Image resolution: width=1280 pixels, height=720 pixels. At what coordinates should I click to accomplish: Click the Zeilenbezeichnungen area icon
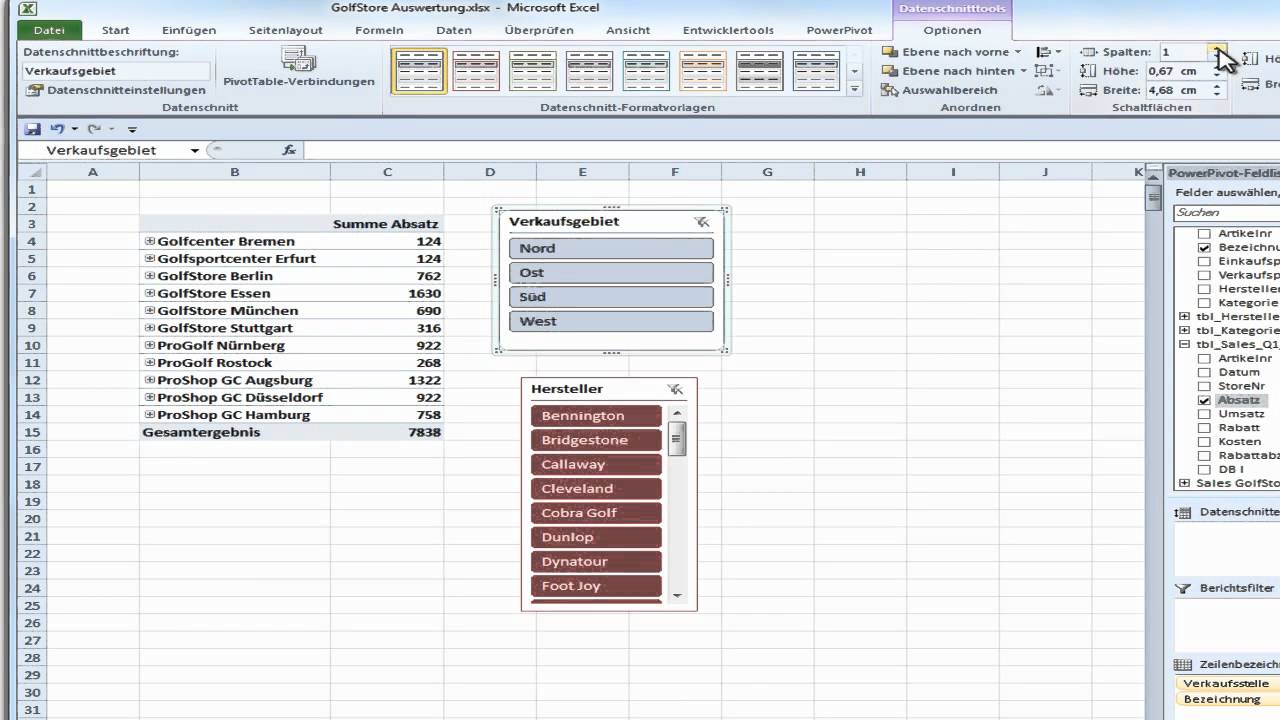click(x=1184, y=665)
